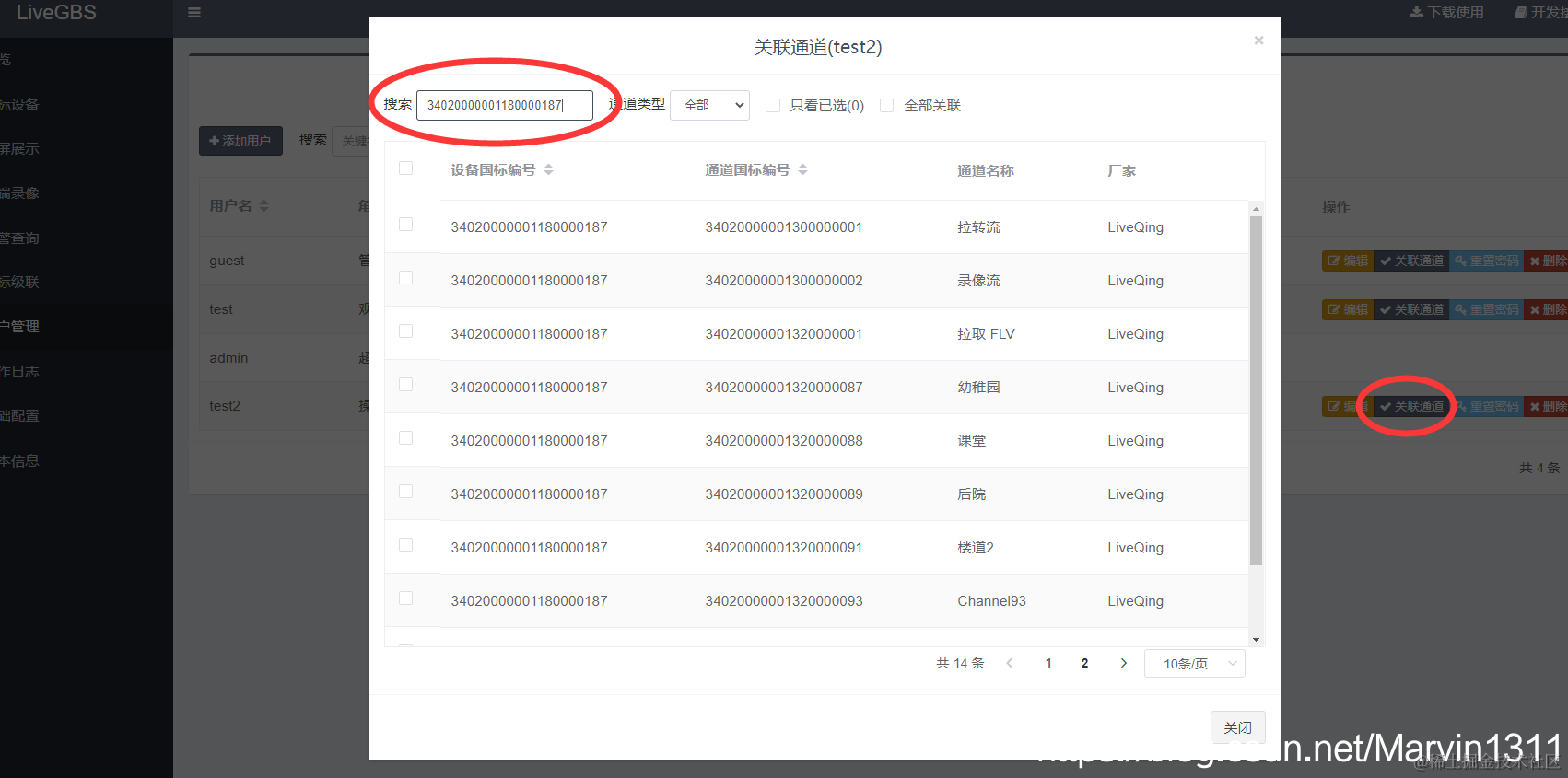The height and width of the screenshot is (778, 1568).
Task: Select the 后院 channel checkbox
Action: point(405,492)
